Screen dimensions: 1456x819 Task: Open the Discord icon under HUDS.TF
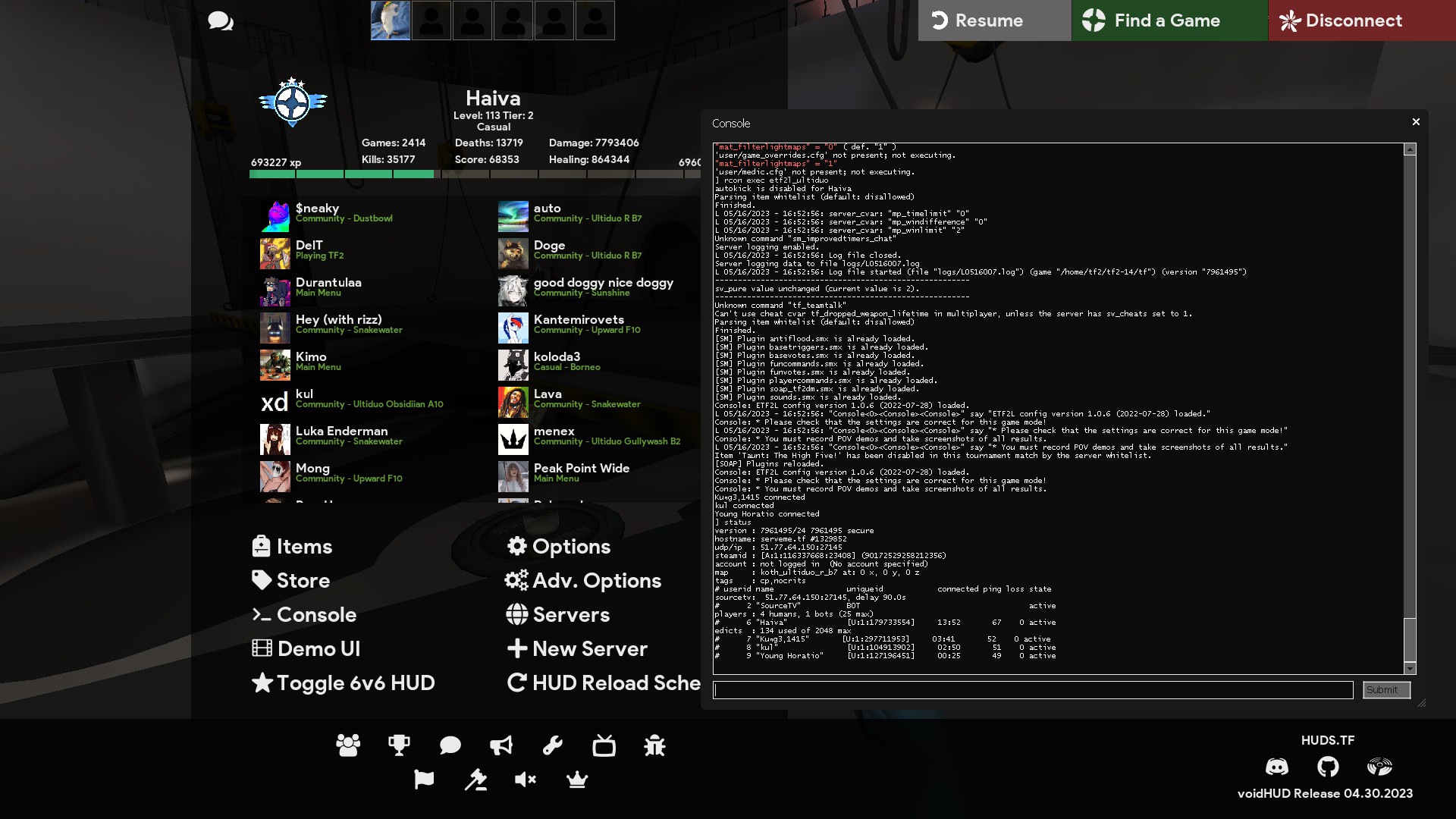(x=1277, y=767)
